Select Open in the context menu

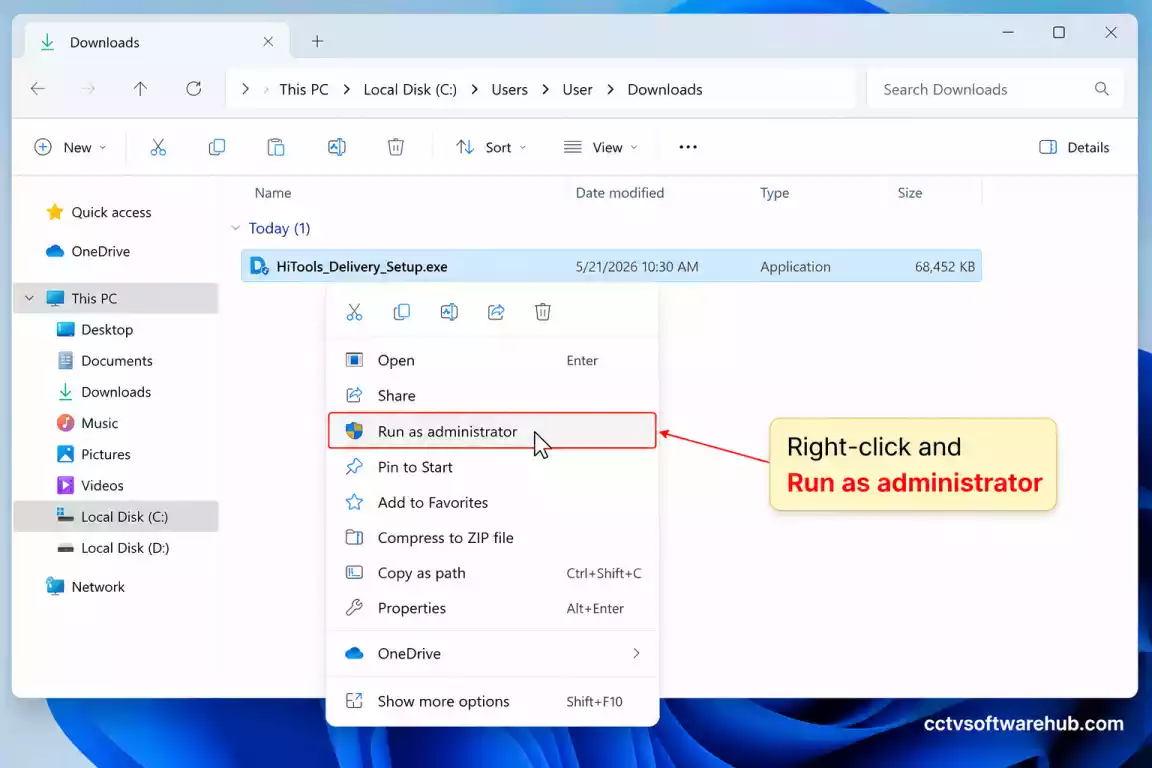pos(492,360)
